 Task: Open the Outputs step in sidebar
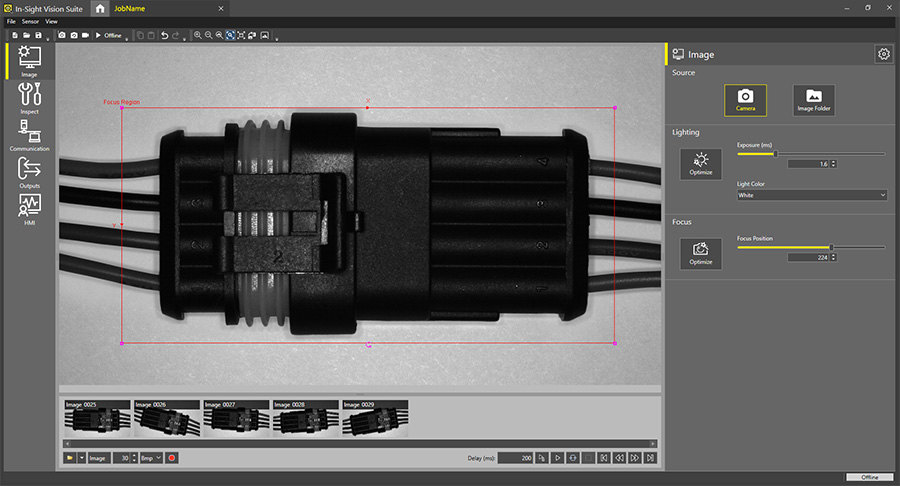(x=29, y=172)
